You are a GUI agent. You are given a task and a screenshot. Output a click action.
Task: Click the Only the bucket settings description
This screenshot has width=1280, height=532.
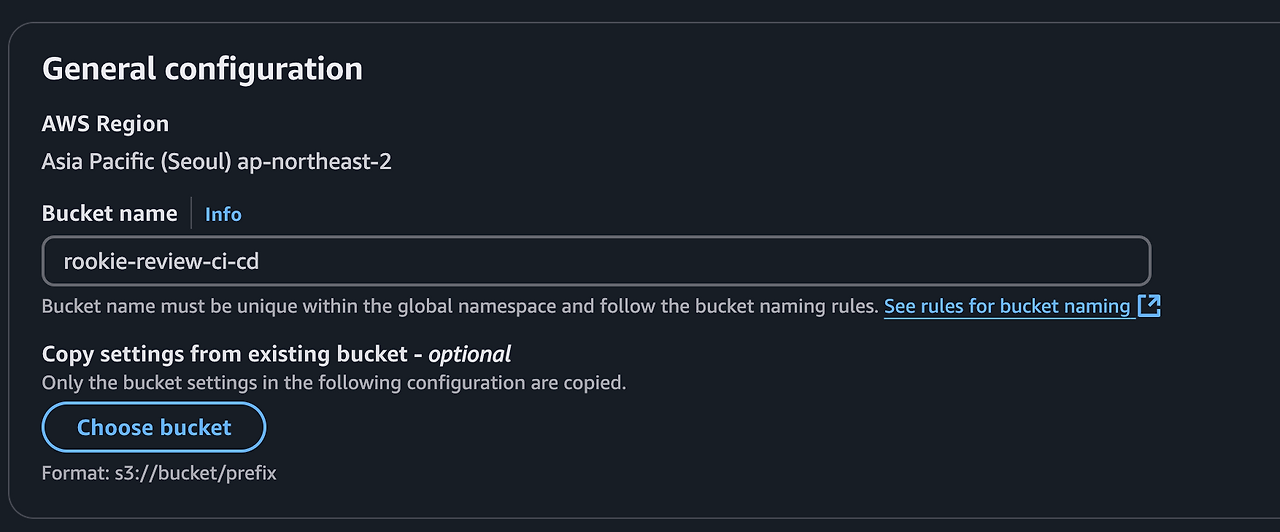334,383
